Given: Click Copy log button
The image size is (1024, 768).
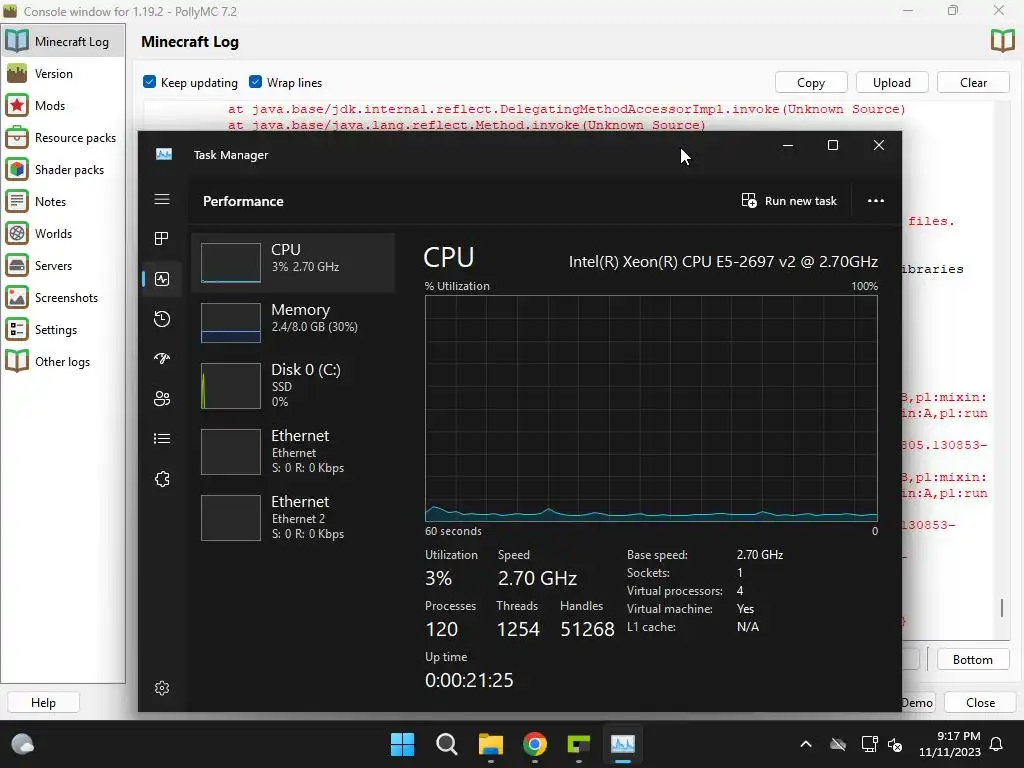Looking at the screenshot, I should tap(811, 83).
